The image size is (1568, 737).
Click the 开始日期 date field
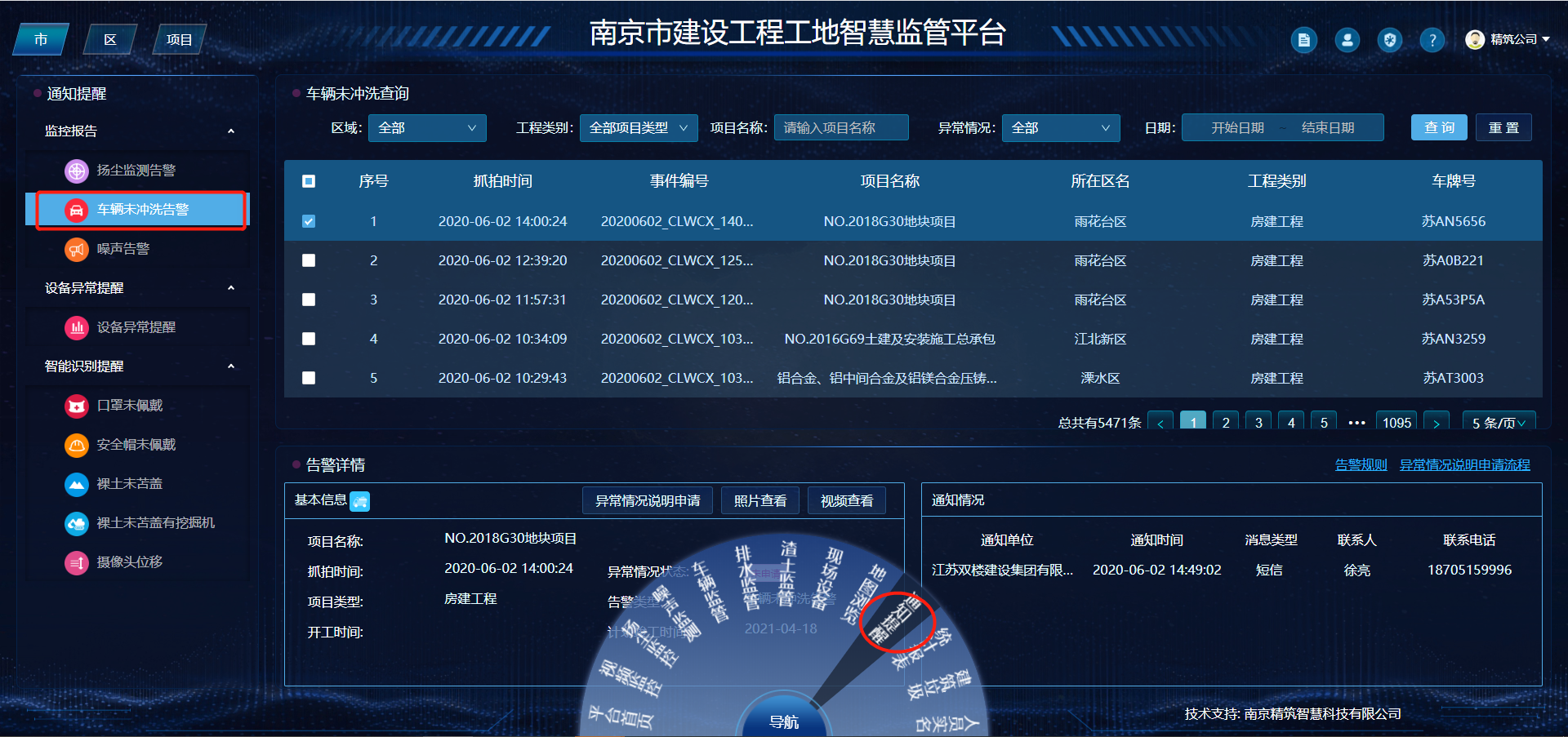(1238, 128)
